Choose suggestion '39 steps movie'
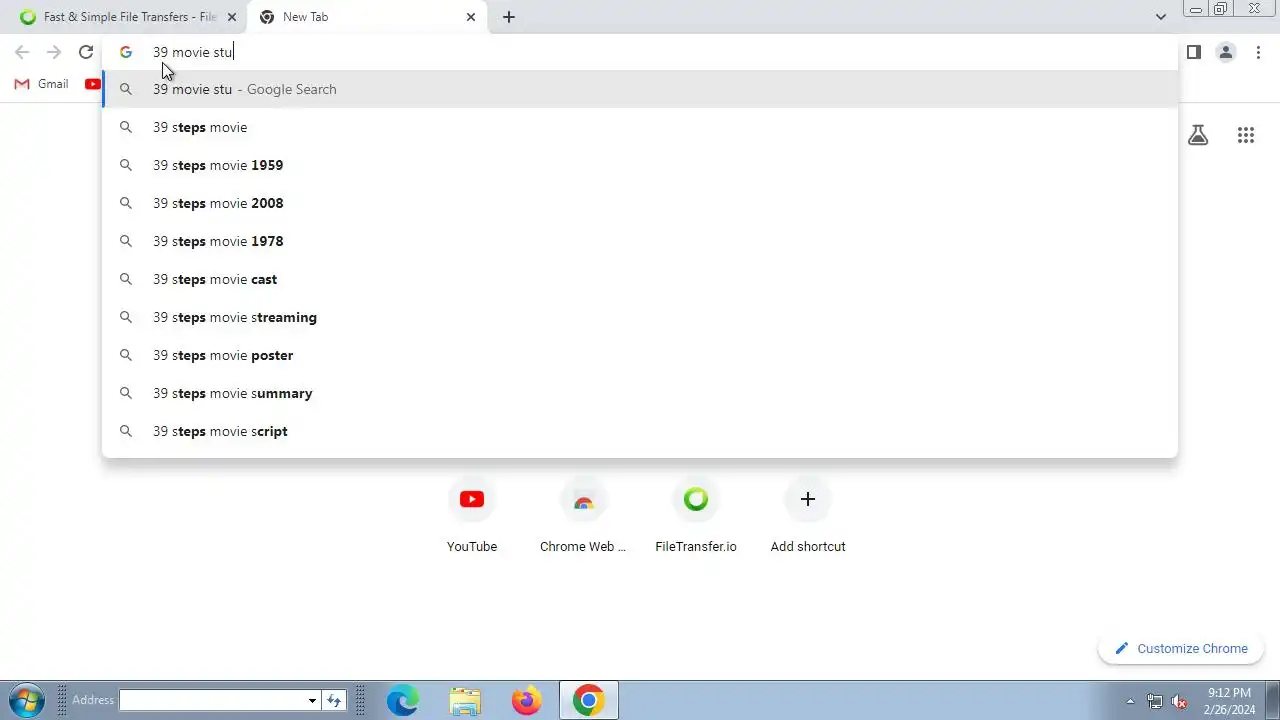This screenshot has width=1280, height=720. (x=640, y=127)
